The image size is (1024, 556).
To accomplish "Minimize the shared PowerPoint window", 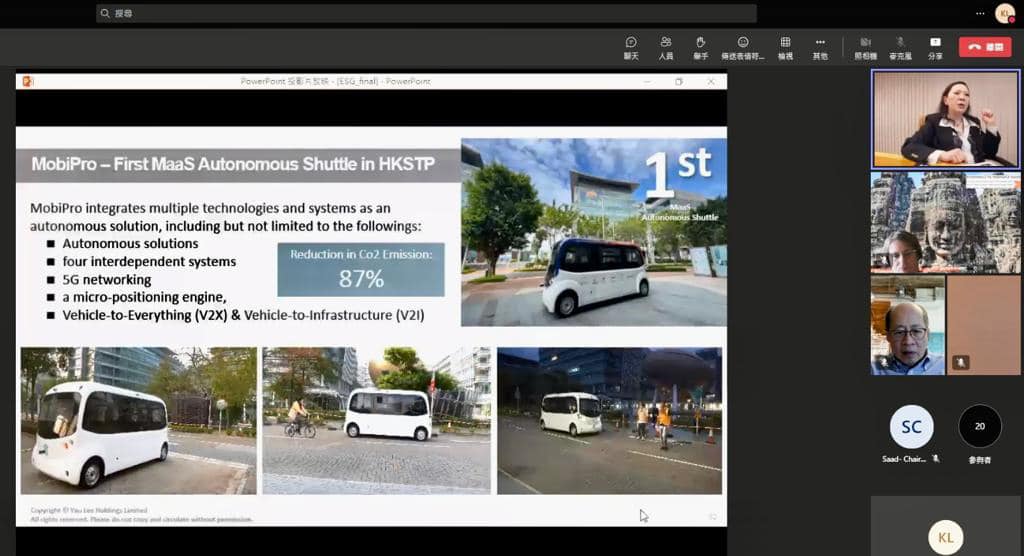I will click(647, 81).
